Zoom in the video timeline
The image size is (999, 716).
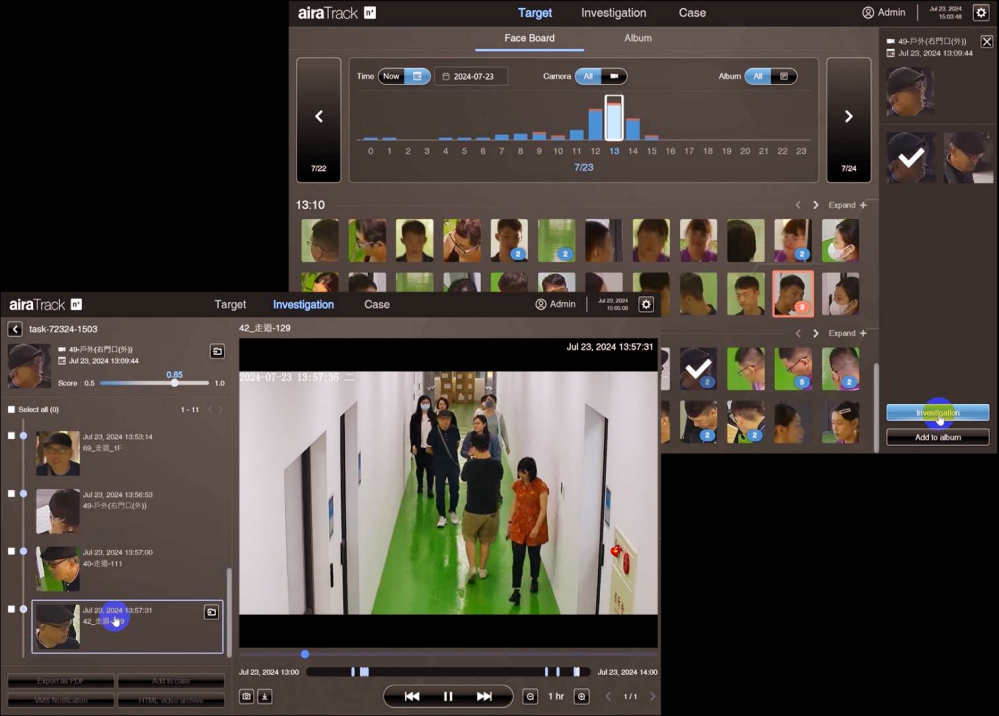tap(581, 696)
